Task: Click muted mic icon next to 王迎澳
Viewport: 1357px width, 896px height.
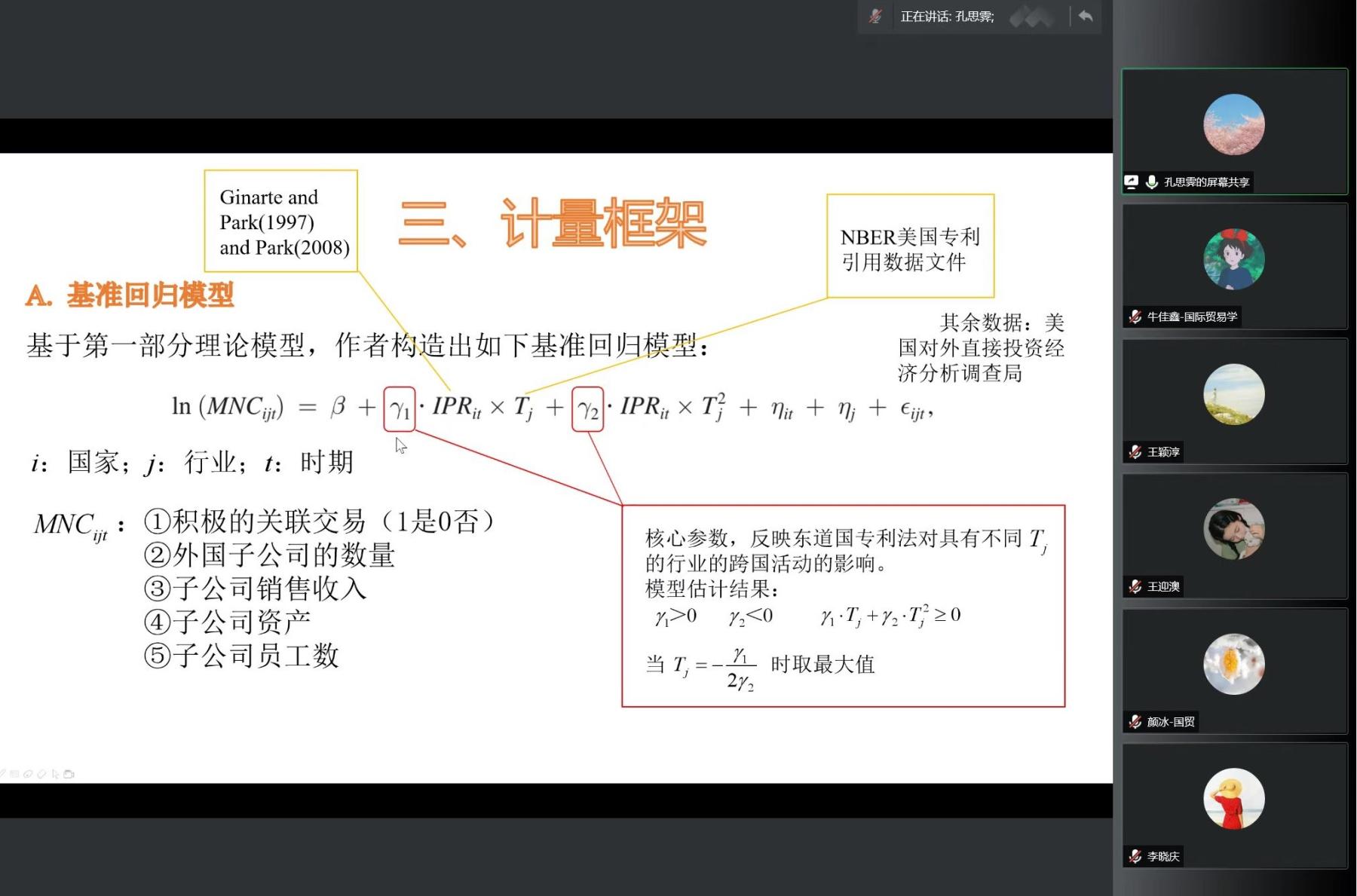Action: [x=1135, y=586]
